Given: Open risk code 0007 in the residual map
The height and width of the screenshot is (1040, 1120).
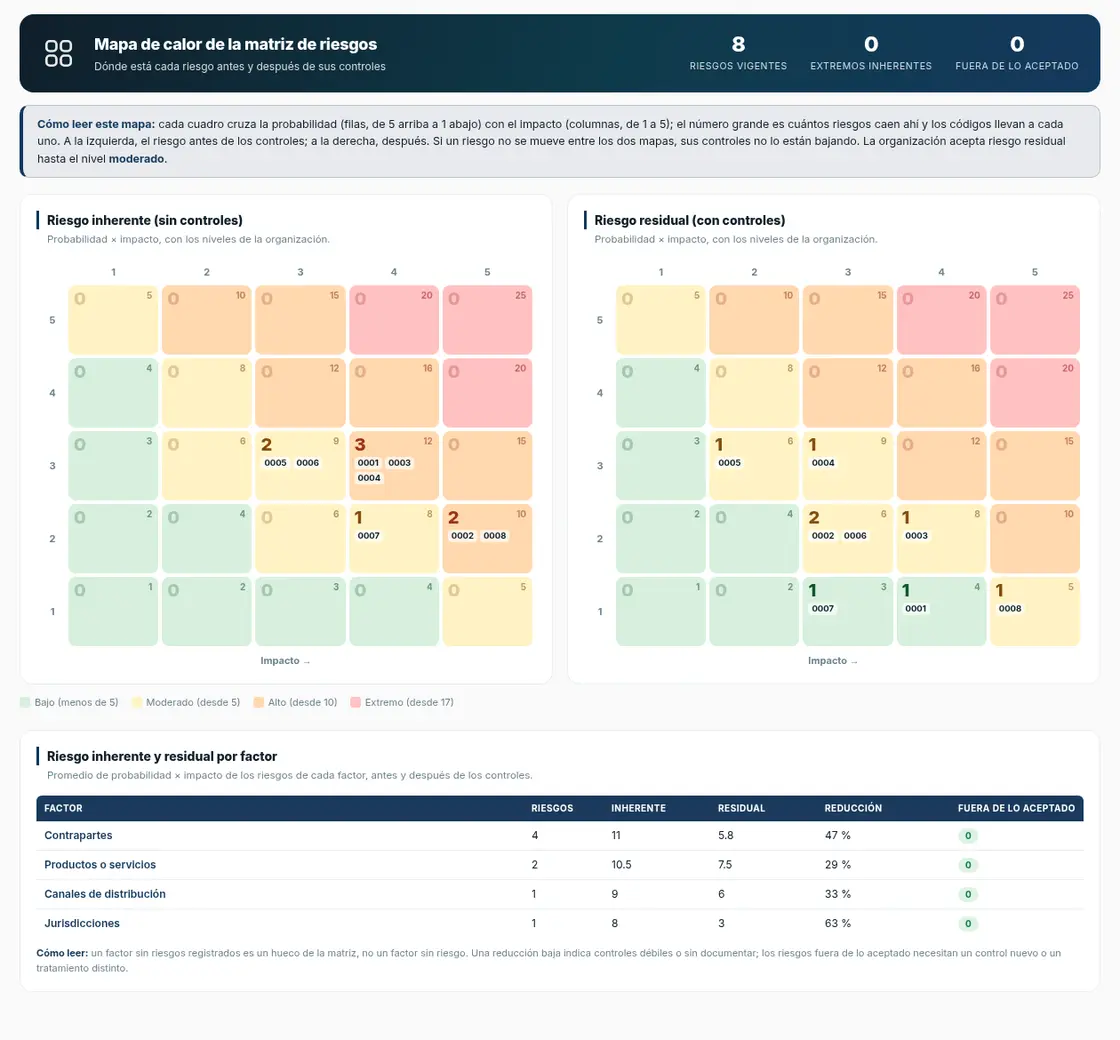Looking at the screenshot, I should tap(823, 609).
